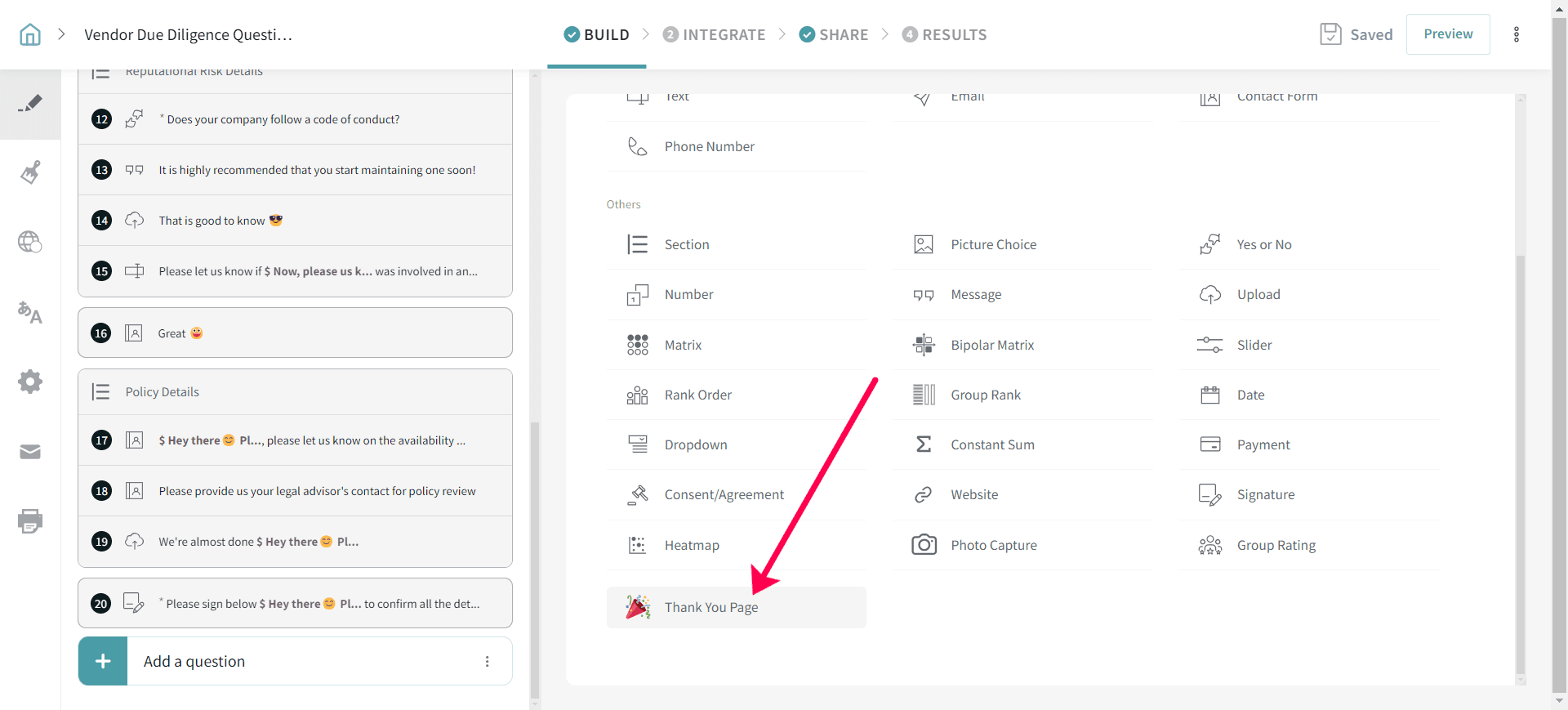Click the home icon in header

pyautogui.click(x=30, y=34)
